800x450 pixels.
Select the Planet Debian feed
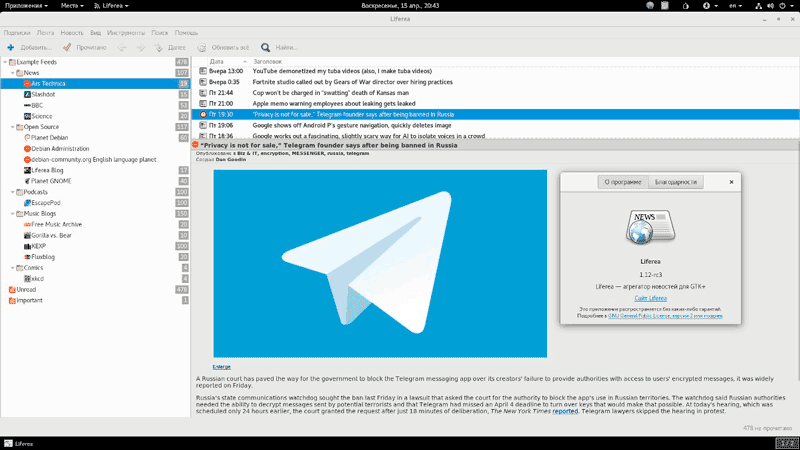49,138
